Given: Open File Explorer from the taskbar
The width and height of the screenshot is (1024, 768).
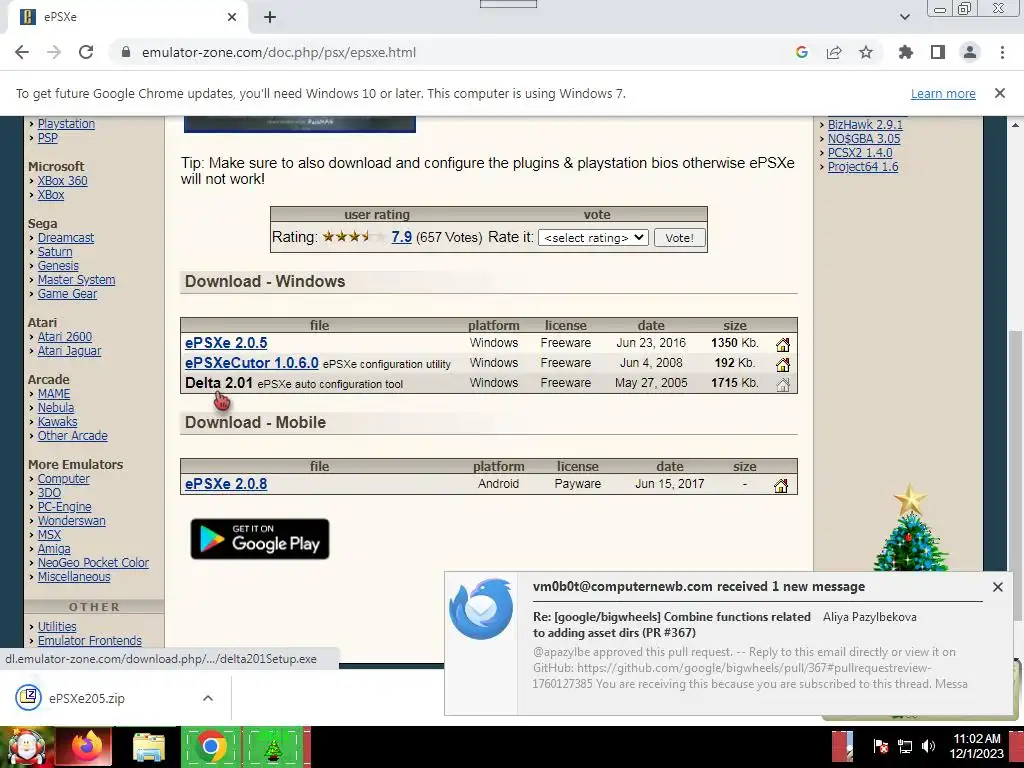Looking at the screenshot, I should point(148,747).
